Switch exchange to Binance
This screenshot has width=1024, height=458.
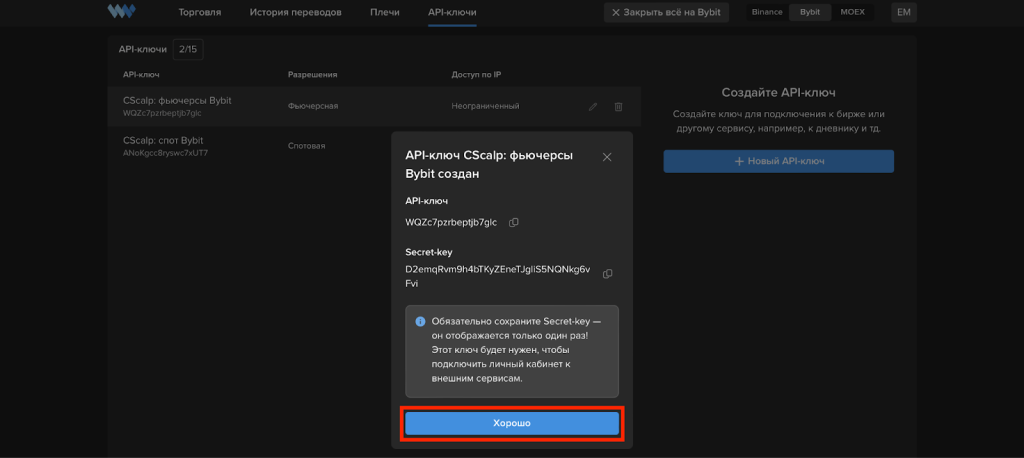(767, 13)
